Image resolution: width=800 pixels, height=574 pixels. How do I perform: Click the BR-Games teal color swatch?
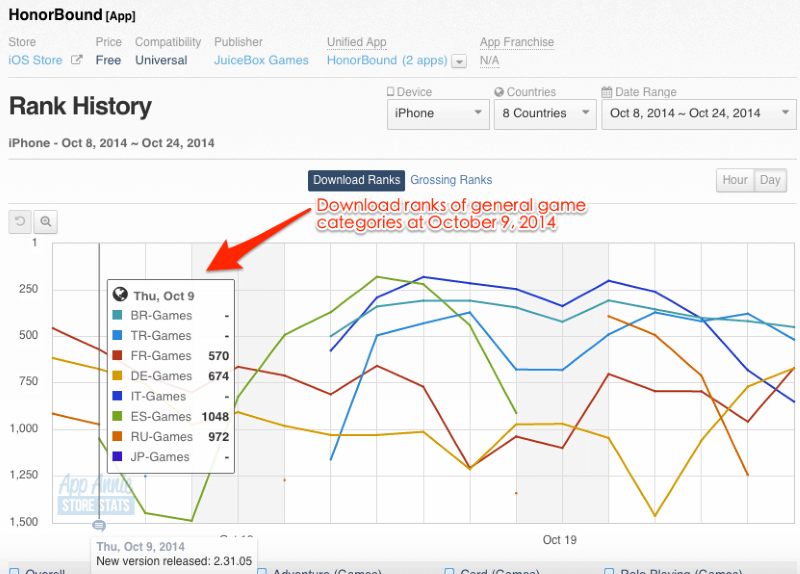(117, 315)
